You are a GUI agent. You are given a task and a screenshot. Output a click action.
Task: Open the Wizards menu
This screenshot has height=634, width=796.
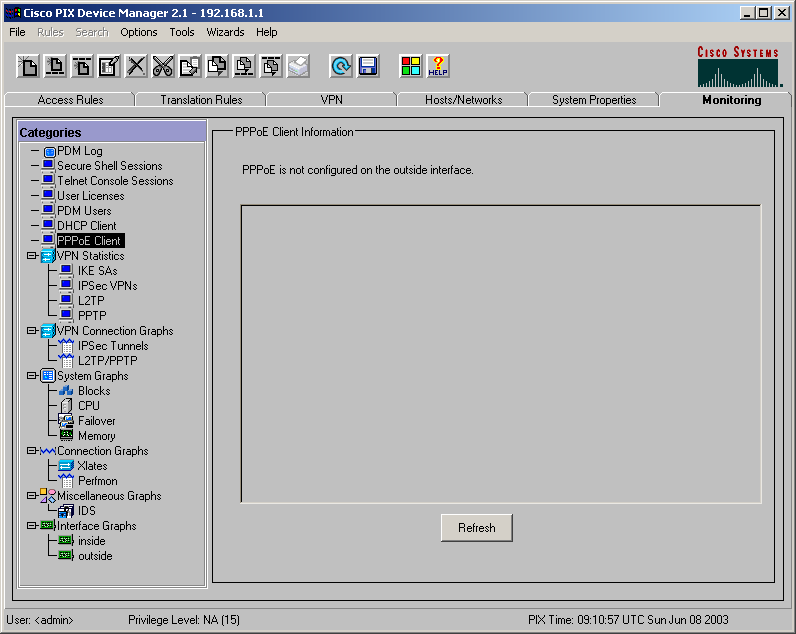225,32
